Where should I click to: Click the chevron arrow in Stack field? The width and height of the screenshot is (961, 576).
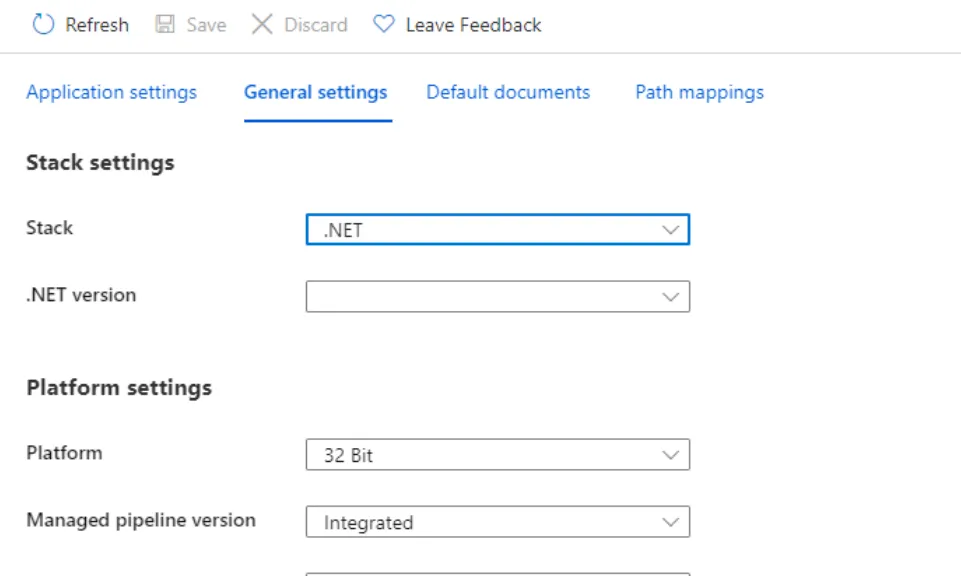(671, 230)
